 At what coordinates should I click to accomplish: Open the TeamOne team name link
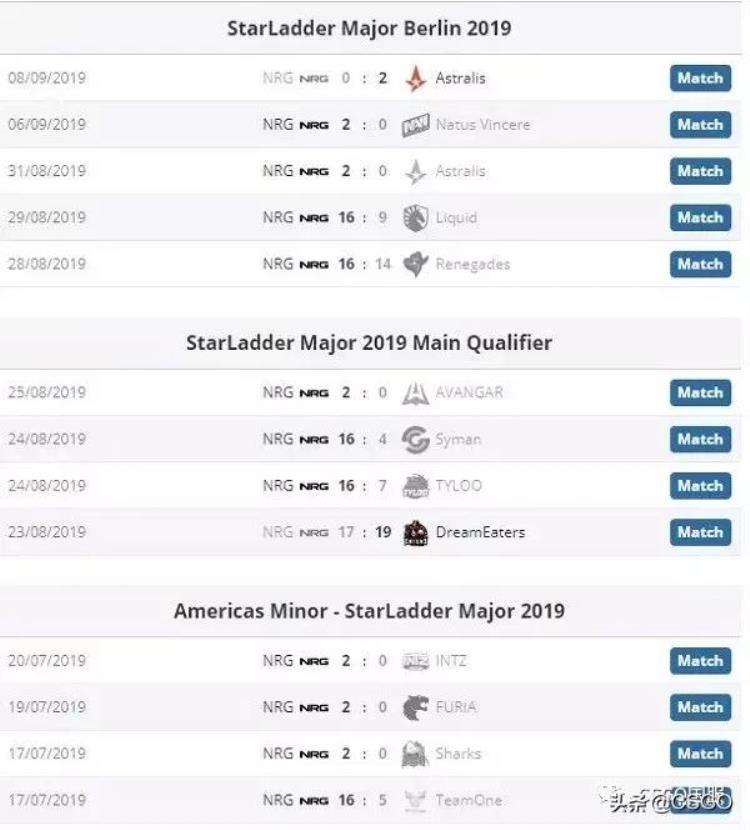tap(468, 800)
